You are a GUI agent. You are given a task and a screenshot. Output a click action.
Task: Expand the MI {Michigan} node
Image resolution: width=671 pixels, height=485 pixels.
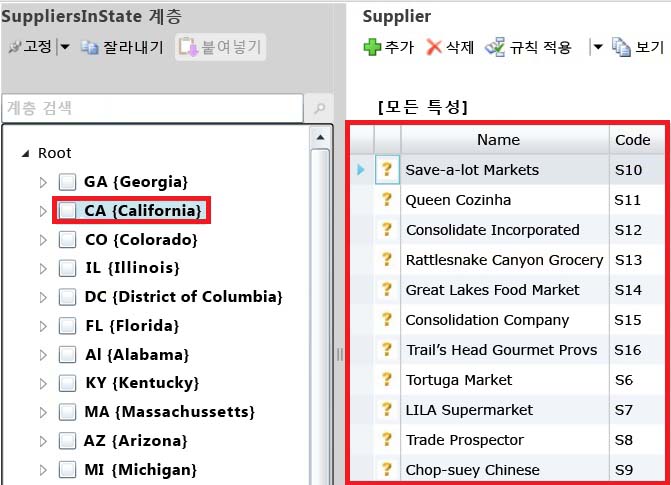tap(43, 470)
